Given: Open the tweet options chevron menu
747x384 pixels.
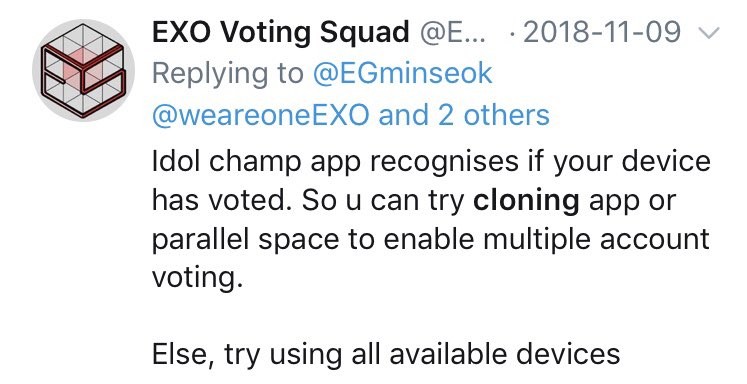Looking at the screenshot, I should 708,33.
